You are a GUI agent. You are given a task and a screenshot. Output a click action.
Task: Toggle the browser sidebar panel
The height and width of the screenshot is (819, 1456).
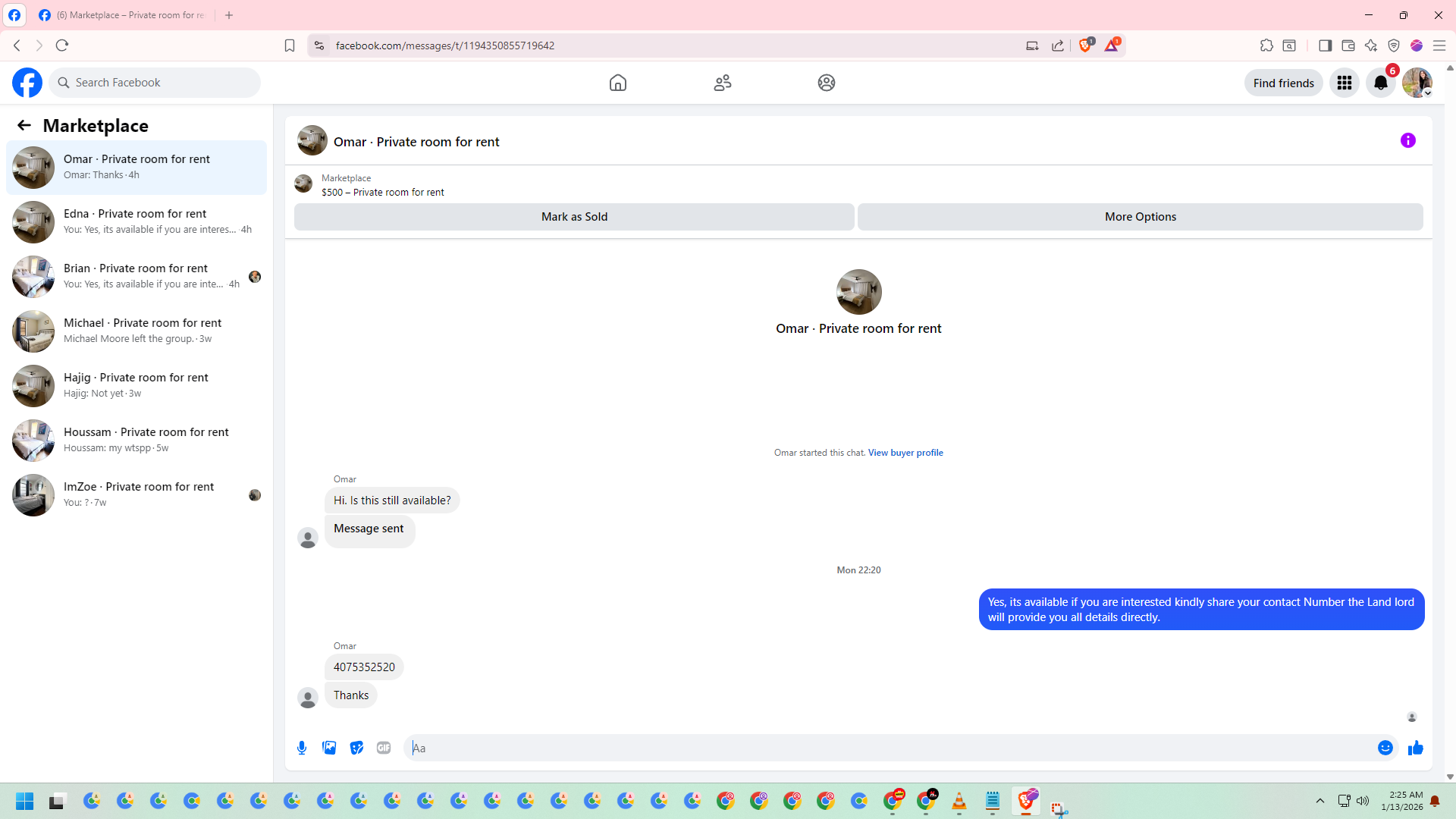click(x=1325, y=45)
